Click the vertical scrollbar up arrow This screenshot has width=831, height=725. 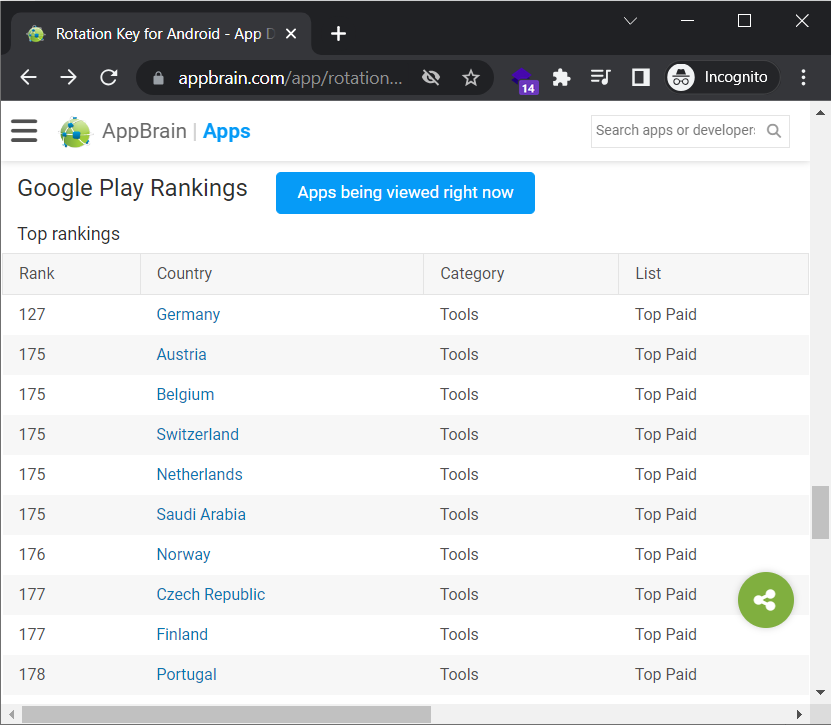(820, 112)
